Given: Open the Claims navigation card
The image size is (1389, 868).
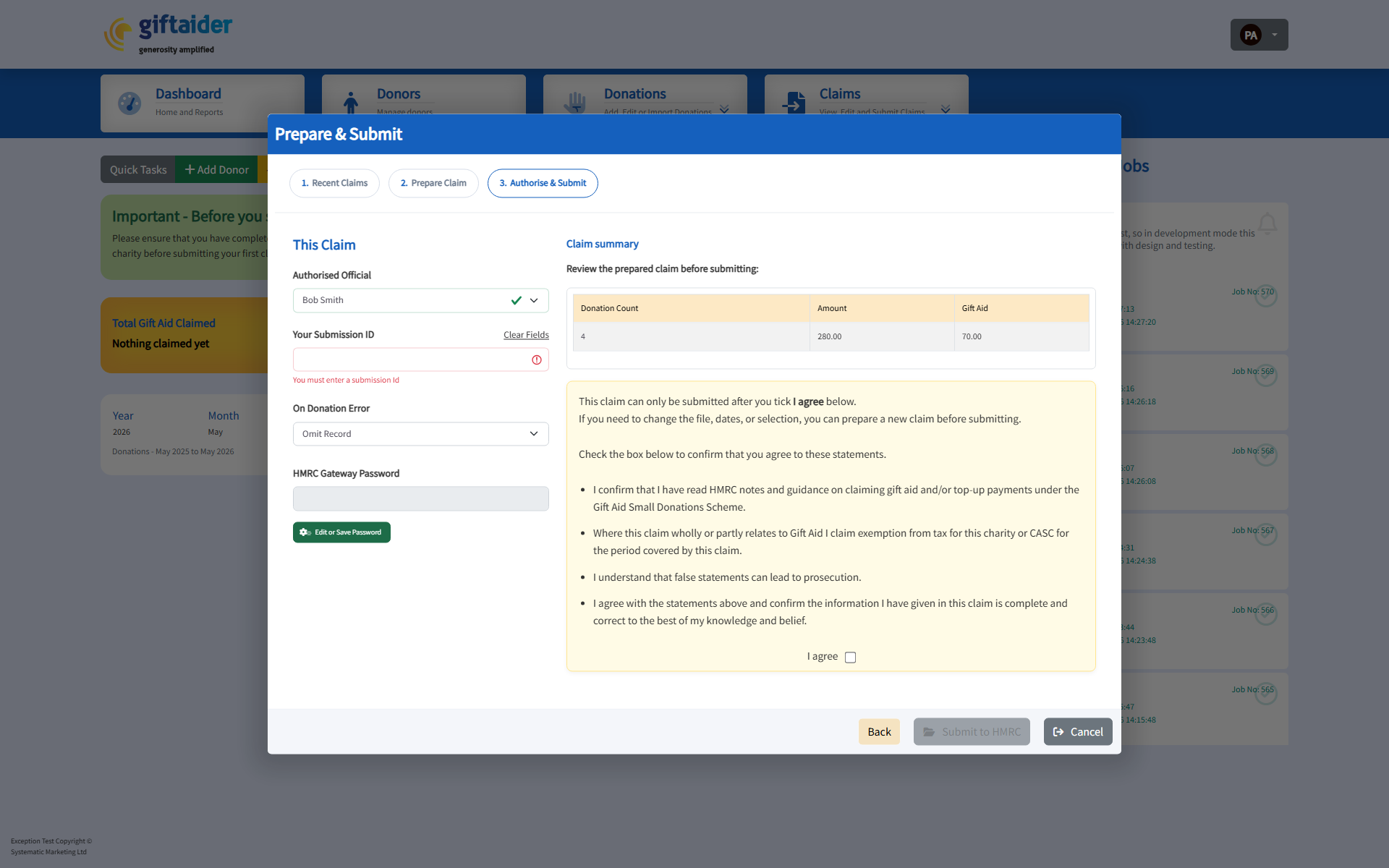Looking at the screenshot, I should click(867, 95).
